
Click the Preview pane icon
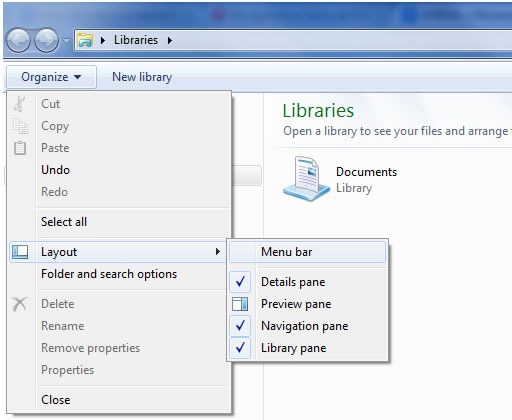pyautogui.click(x=240, y=304)
